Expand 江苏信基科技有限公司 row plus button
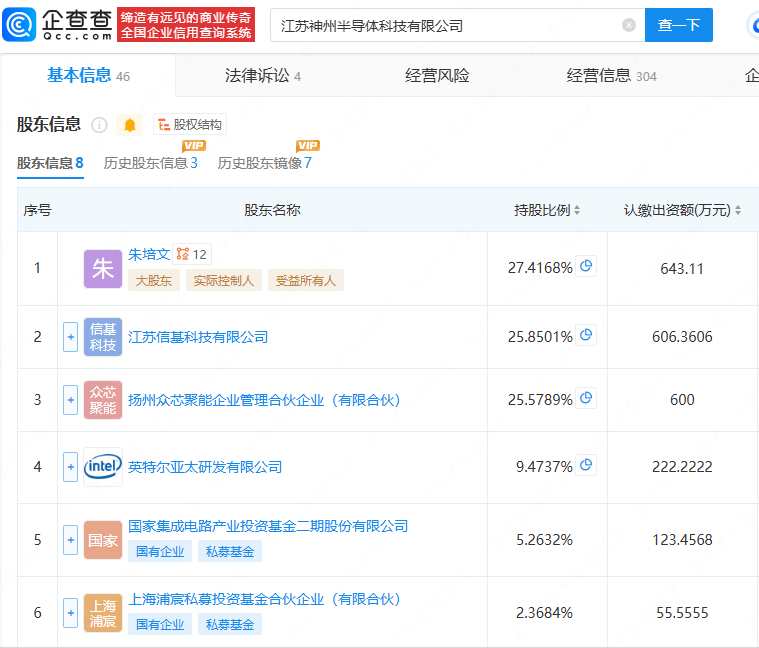Image resolution: width=759 pixels, height=648 pixels. coord(71,337)
